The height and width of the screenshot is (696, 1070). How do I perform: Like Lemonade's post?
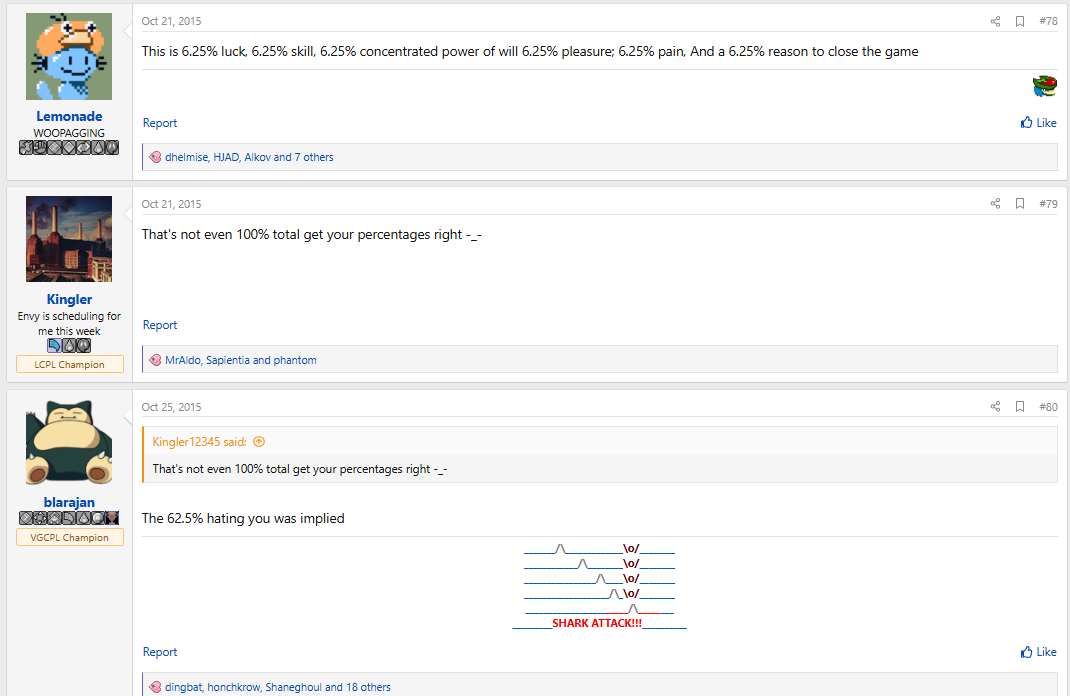(1038, 123)
